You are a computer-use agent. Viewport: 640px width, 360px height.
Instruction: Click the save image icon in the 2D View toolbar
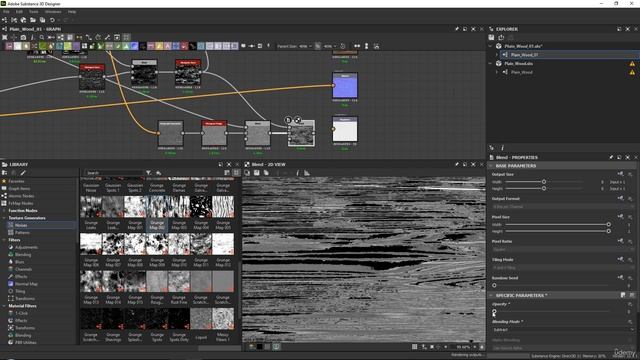[256, 173]
